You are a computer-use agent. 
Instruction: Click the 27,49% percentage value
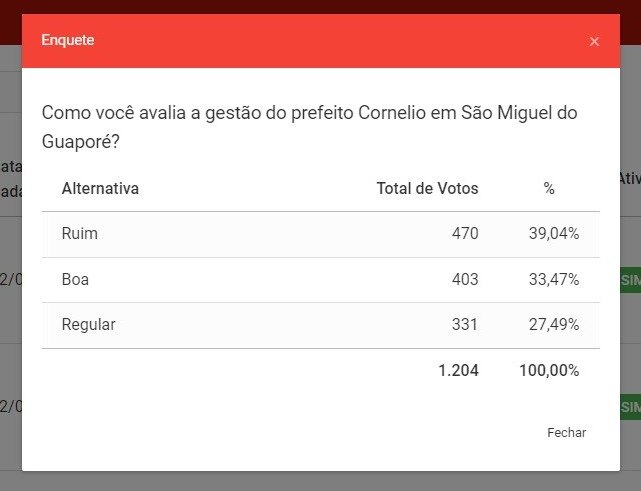[554, 325]
